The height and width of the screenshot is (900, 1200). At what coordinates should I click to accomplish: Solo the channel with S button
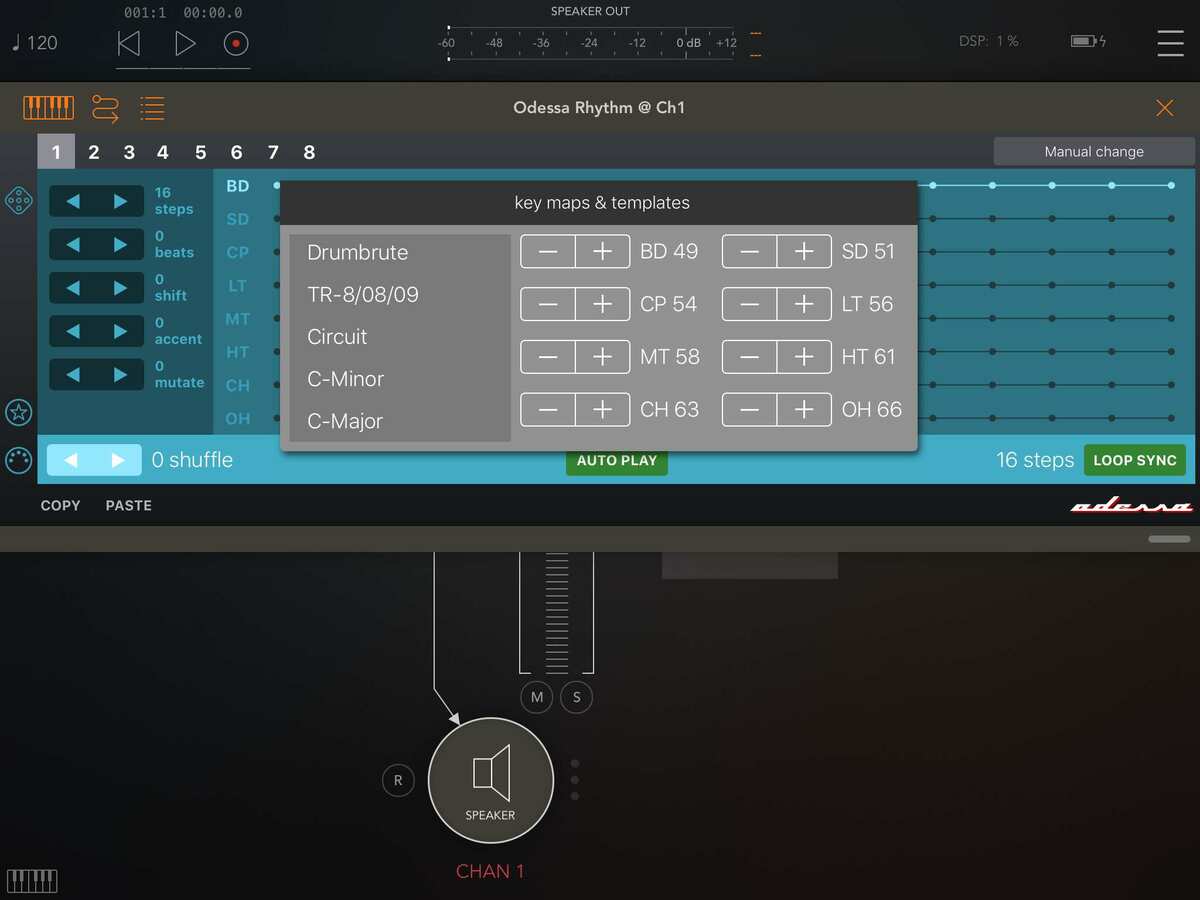[x=576, y=697]
